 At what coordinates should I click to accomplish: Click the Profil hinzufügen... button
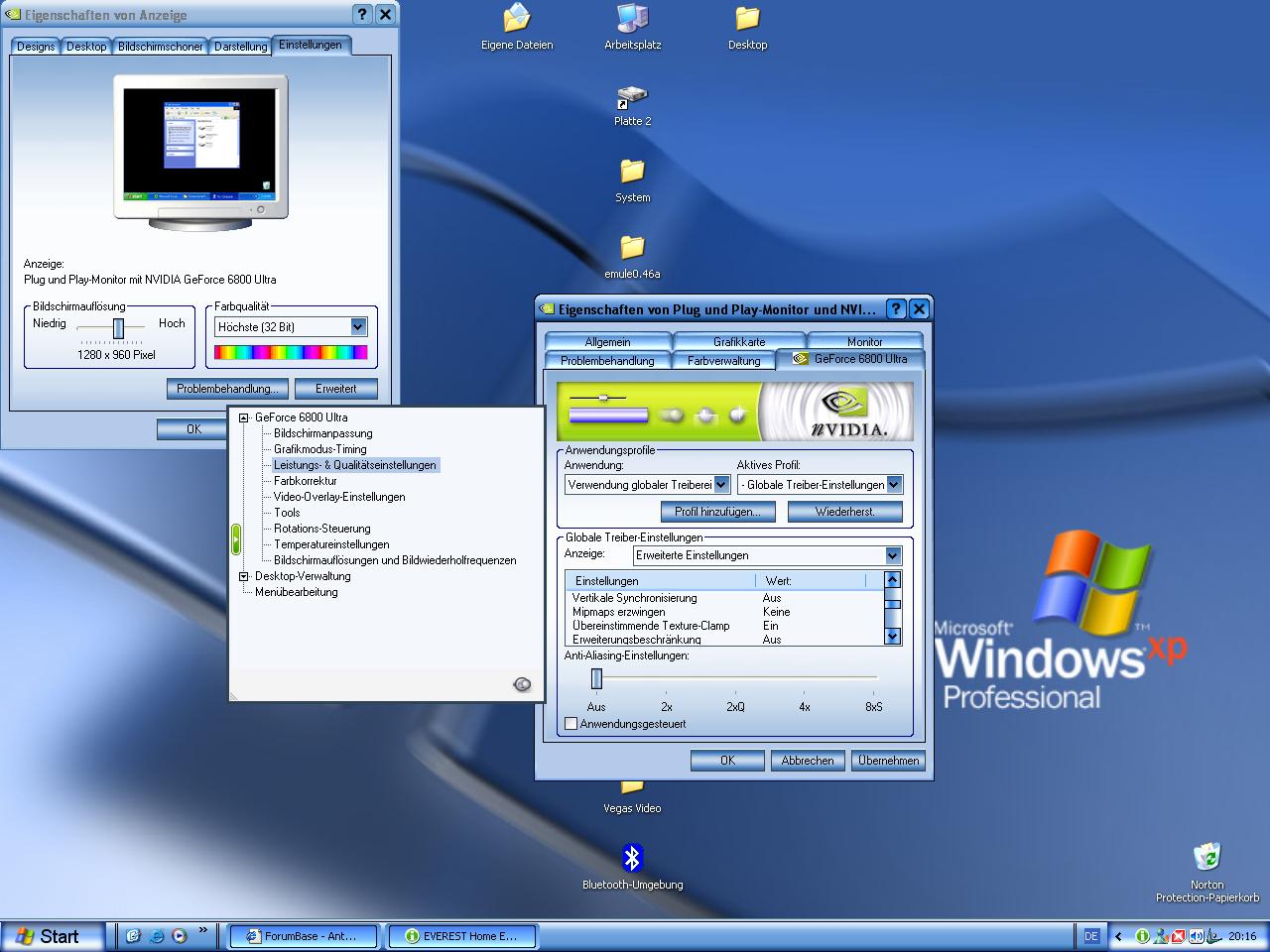point(717,512)
